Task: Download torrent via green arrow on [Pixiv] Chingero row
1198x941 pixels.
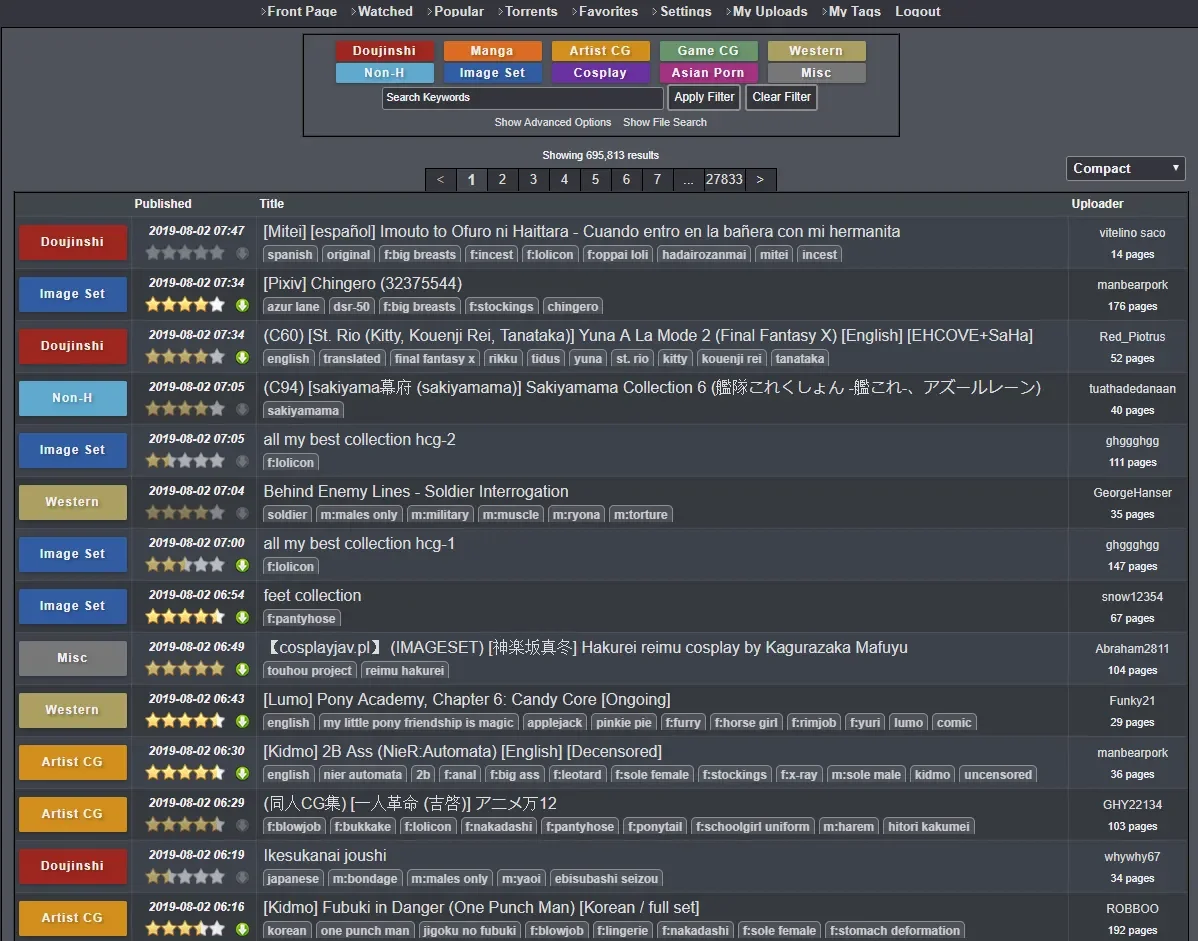Action: (241, 305)
